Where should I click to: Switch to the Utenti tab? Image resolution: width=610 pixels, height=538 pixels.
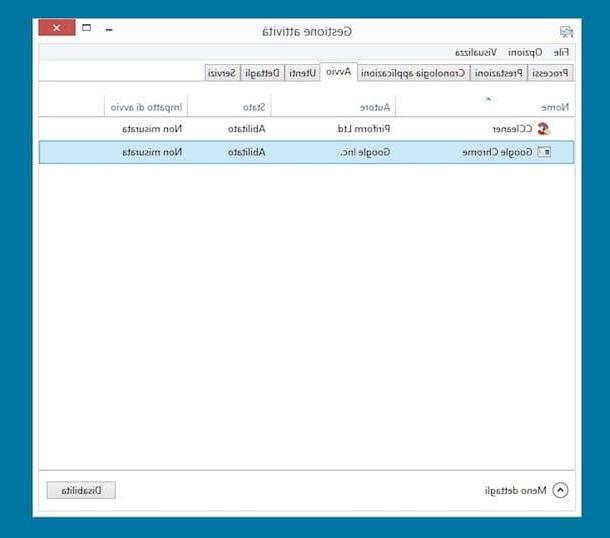pyautogui.click(x=302, y=73)
